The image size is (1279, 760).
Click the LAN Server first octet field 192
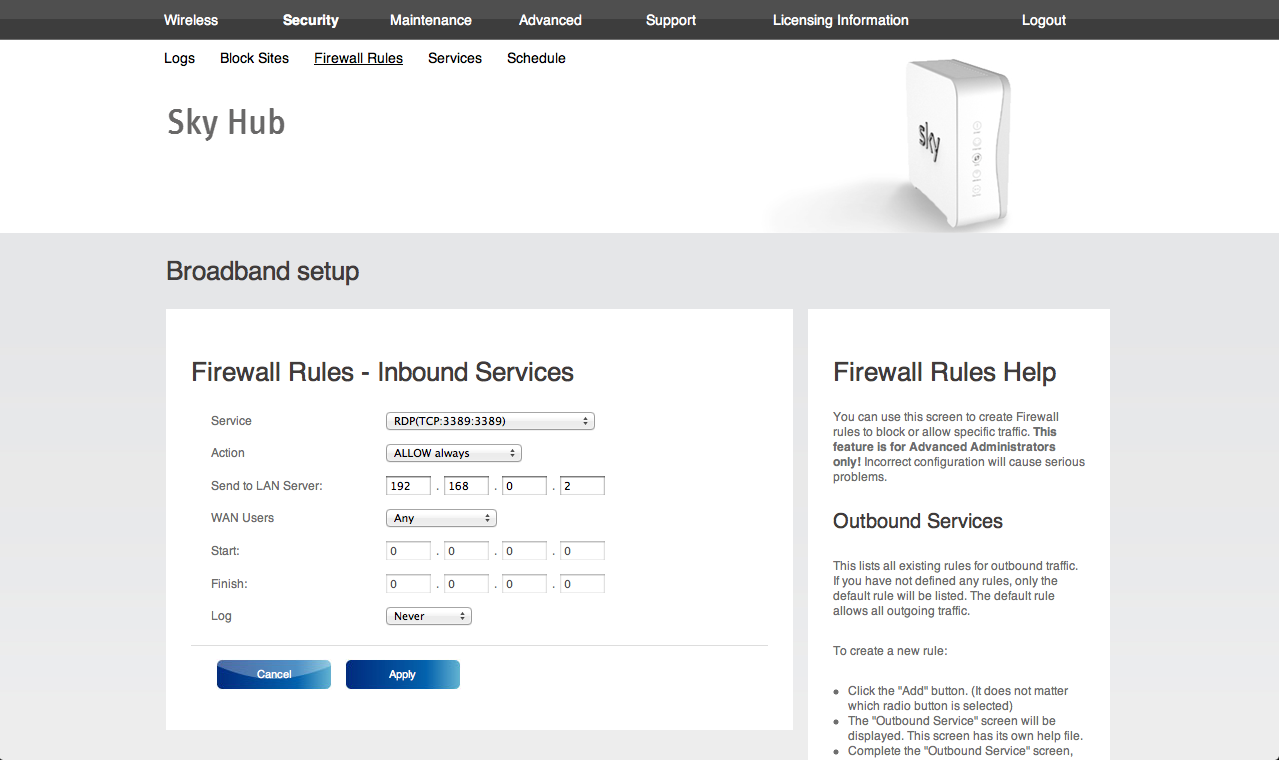(x=408, y=486)
